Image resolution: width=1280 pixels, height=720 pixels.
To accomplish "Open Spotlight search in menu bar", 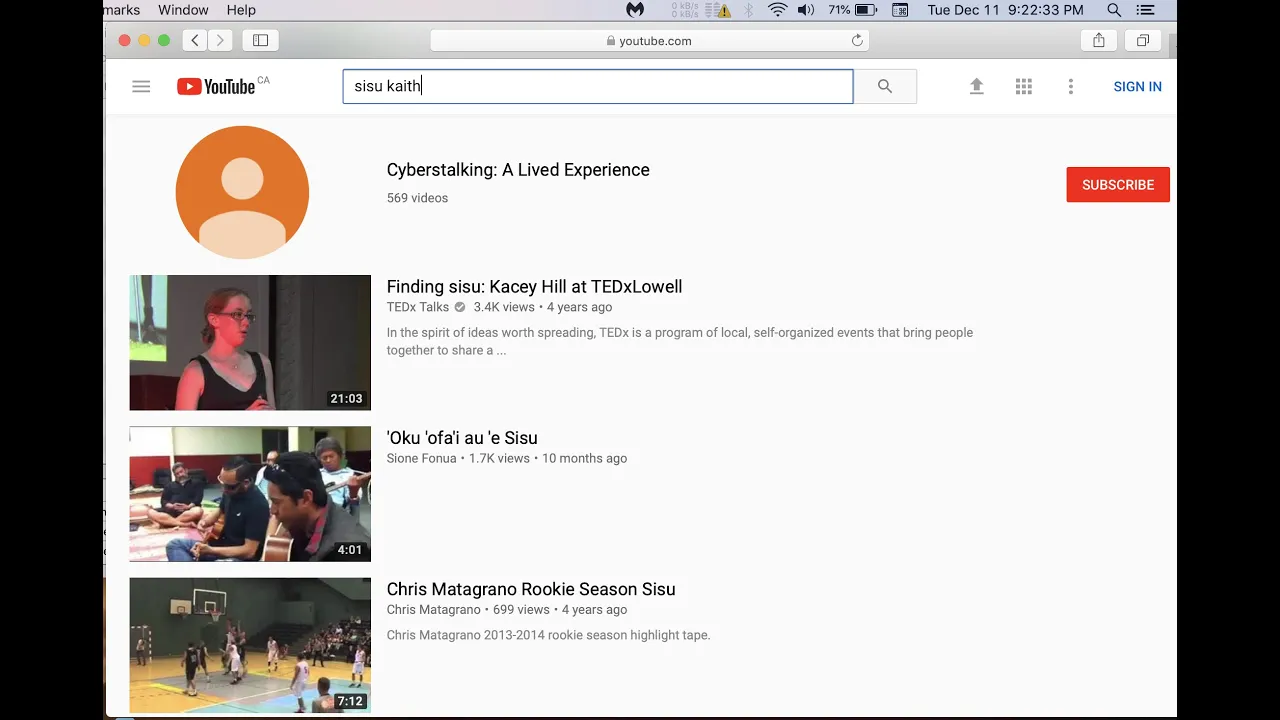I will pyautogui.click(x=1114, y=10).
